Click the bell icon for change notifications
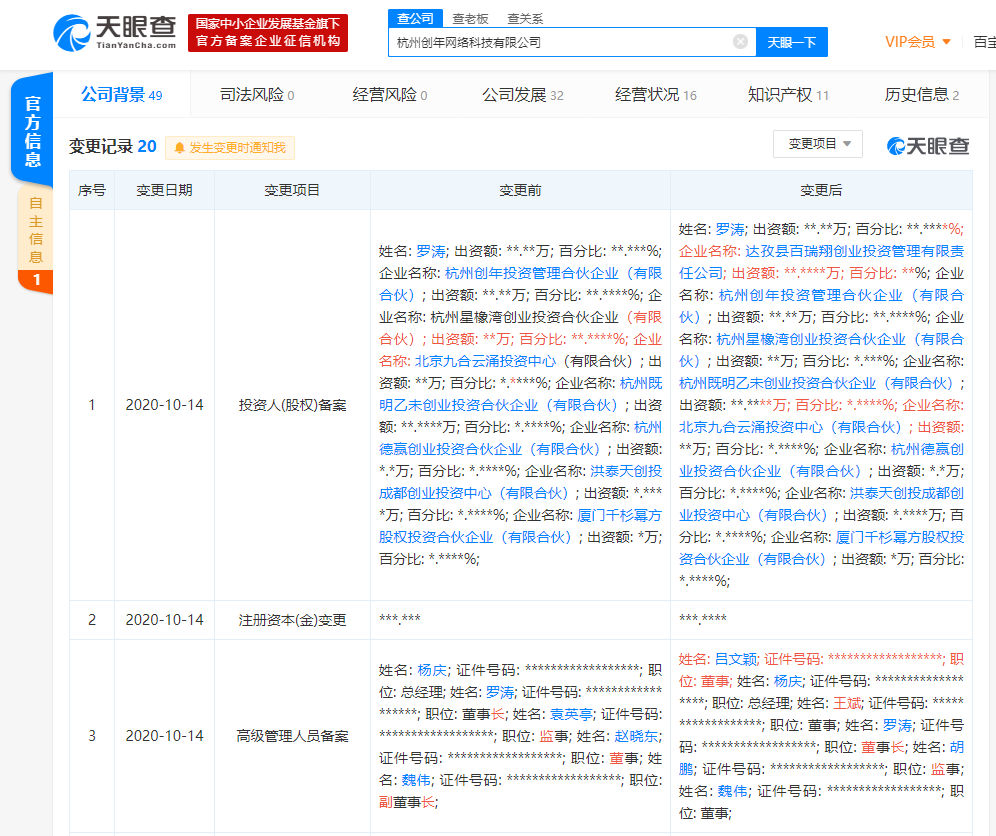Viewport: 996px width, 836px height. click(180, 148)
